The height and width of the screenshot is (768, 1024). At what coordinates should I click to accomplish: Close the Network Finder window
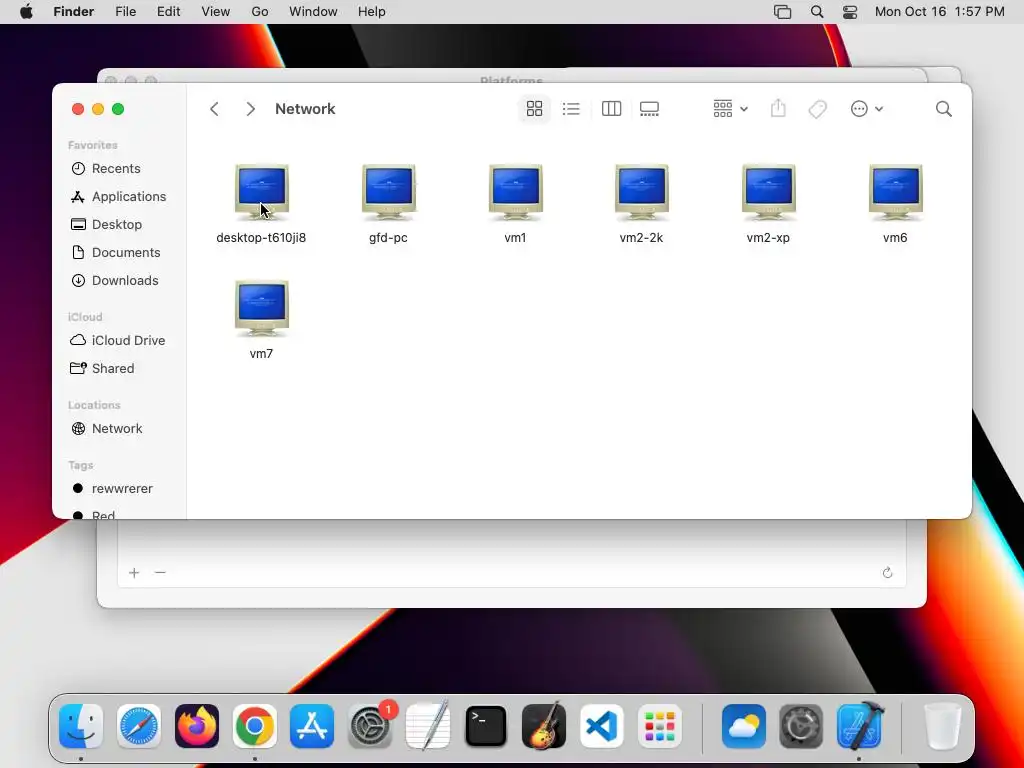[x=78, y=109]
